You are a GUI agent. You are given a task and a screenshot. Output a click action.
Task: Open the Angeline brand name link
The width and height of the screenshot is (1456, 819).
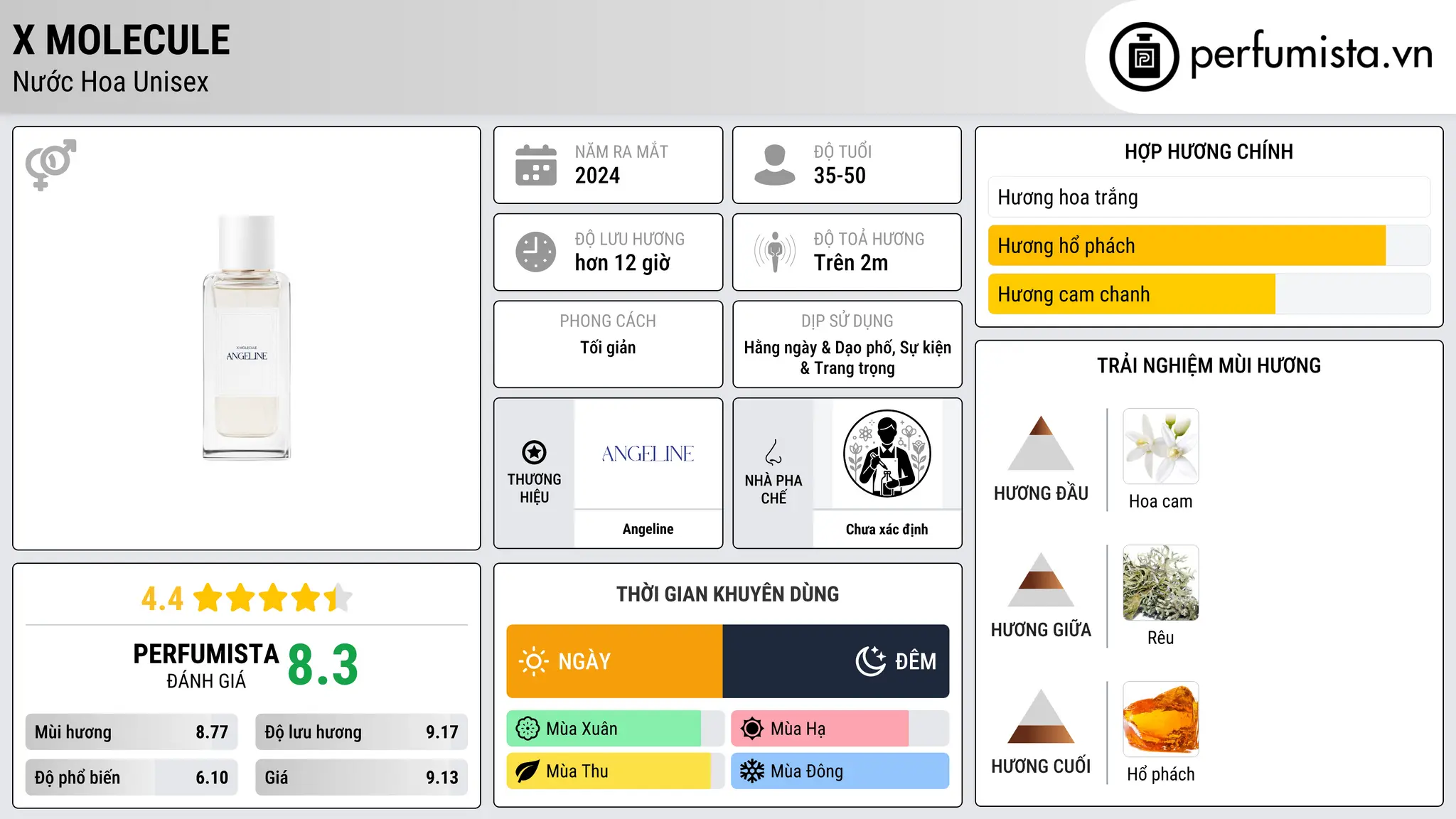point(648,529)
